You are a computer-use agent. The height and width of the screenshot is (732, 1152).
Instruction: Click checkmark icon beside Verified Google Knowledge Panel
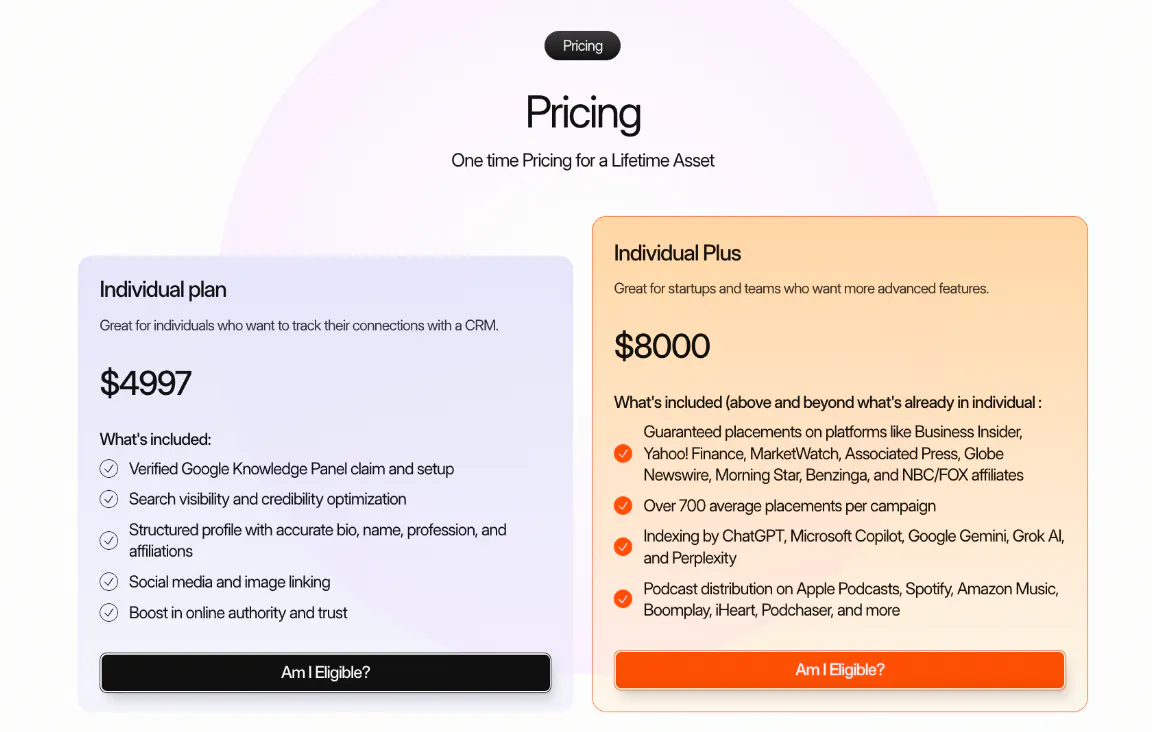point(109,468)
